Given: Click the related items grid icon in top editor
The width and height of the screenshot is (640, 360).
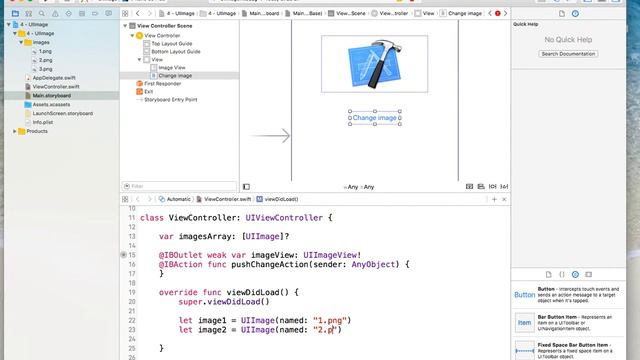Looking at the screenshot, I should (x=125, y=13).
